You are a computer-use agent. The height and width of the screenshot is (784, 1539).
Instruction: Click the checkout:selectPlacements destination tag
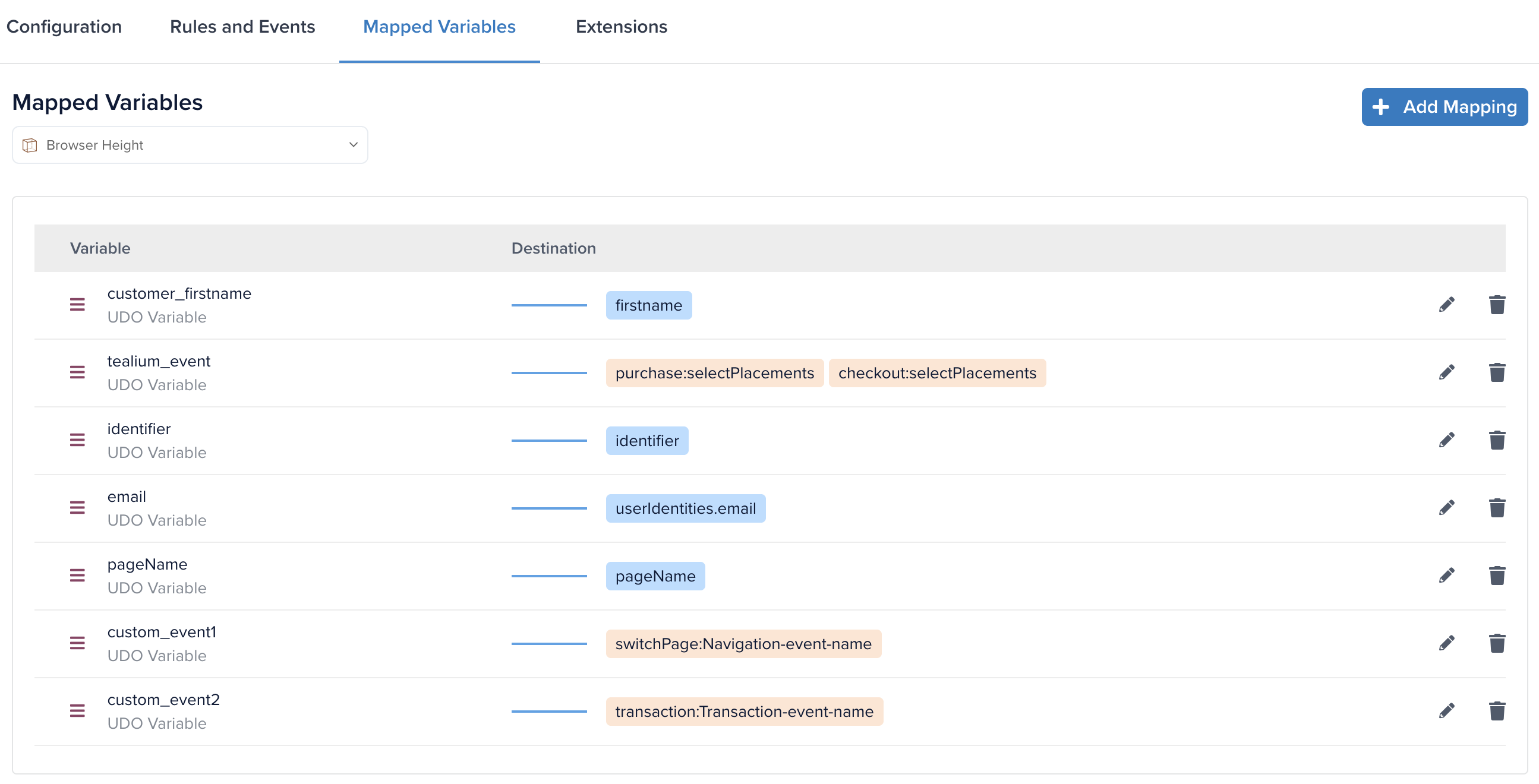(x=937, y=373)
